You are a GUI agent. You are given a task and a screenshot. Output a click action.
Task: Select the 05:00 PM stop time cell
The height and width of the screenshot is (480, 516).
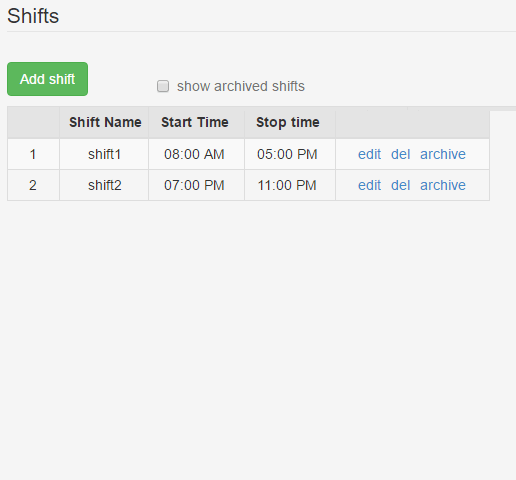click(x=290, y=154)
